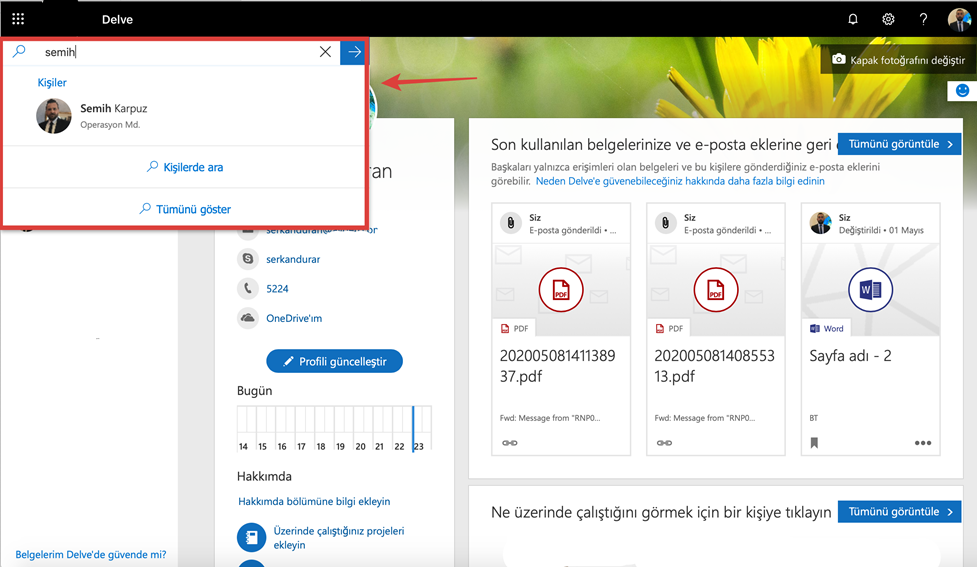This screenshot has height=567, width=977.
Task: Open account profile picture in header
Action: click(x=960, y=19)
